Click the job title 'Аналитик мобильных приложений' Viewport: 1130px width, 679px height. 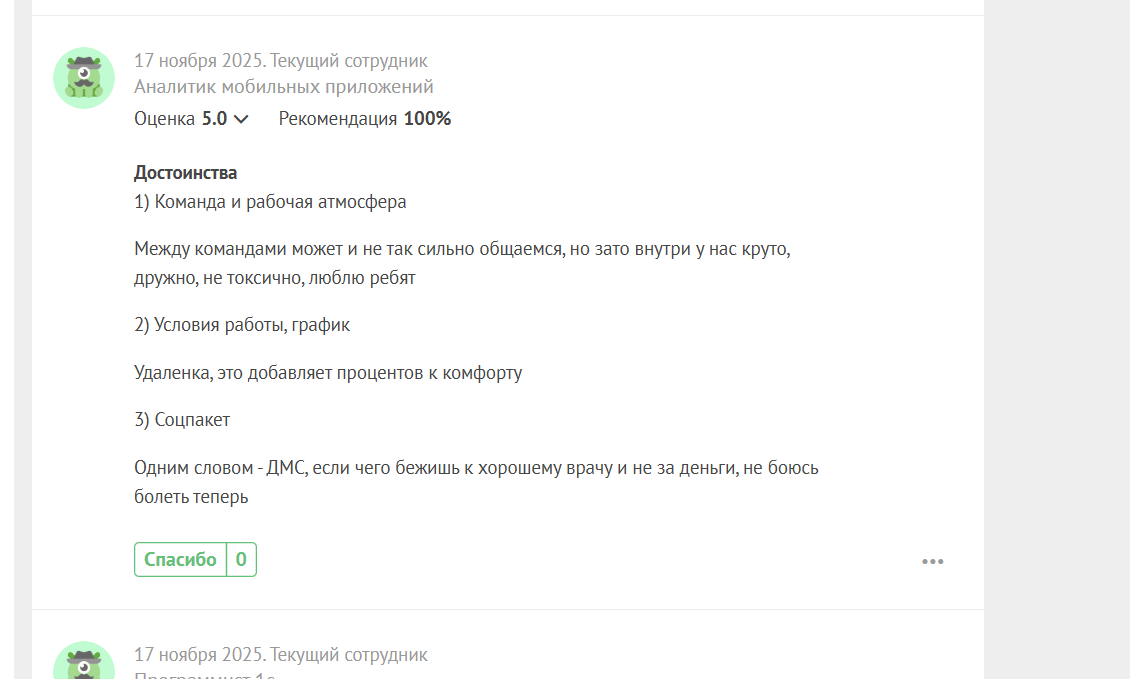pos(283,87)
